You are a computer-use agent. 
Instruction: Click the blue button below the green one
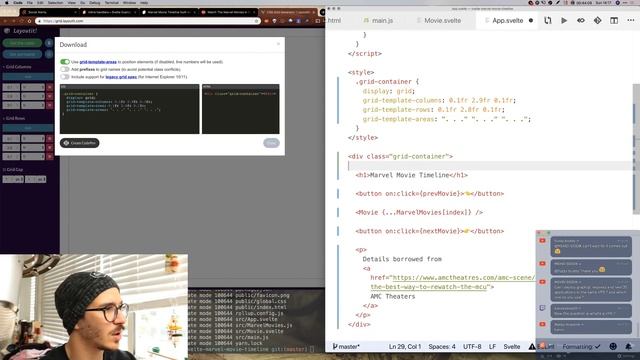coord(22,54)
